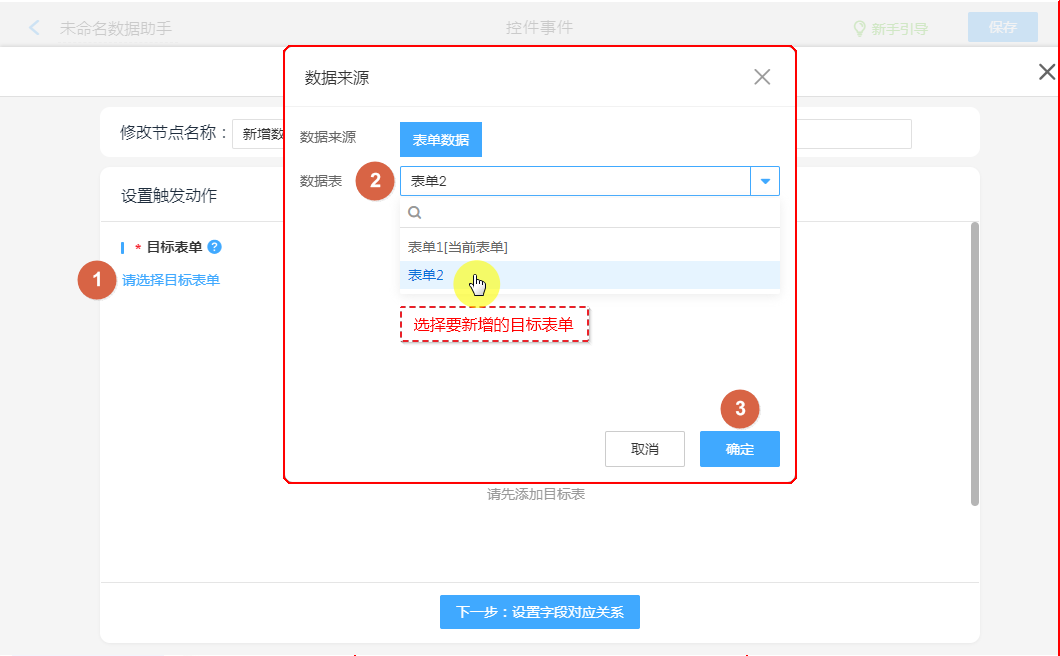This screenshot has width=1060, height=656.
Task: Focus the 修改节点名称 text field
Action: coord(260,134)
